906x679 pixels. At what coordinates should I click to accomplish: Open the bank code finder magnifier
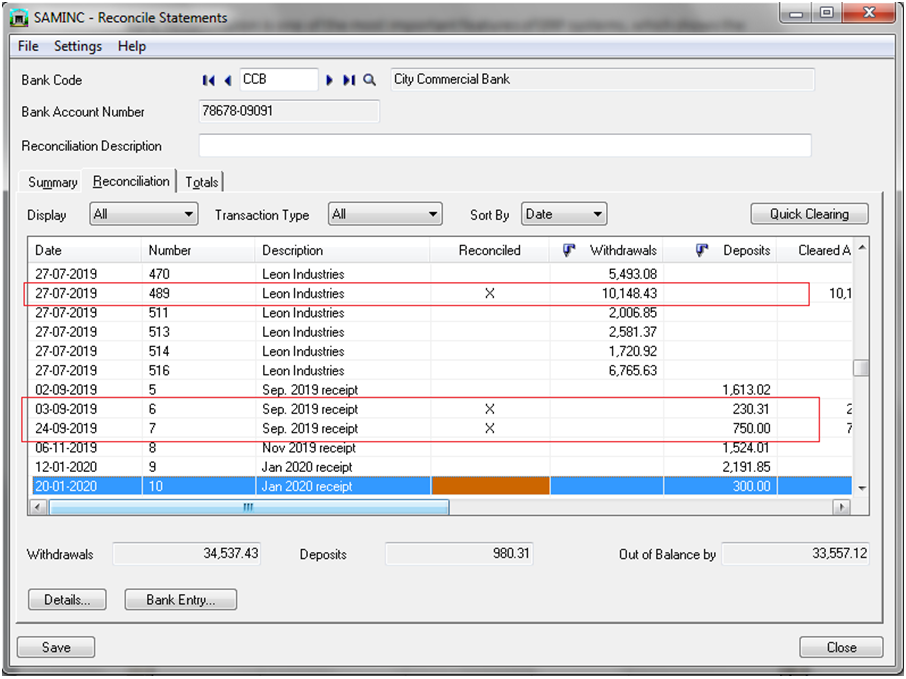[369, 80]
